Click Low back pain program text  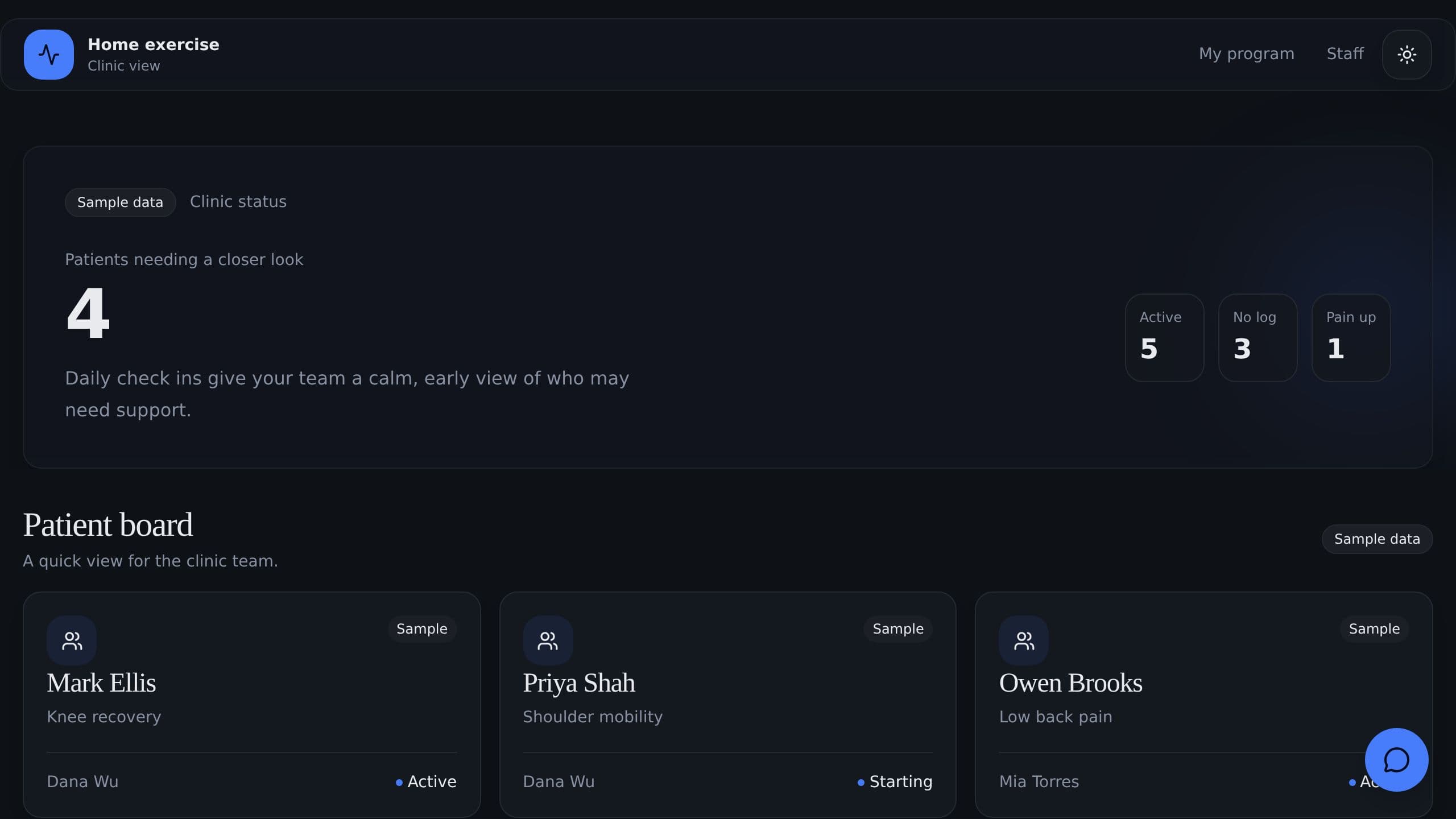click(x=1056, y=717)
